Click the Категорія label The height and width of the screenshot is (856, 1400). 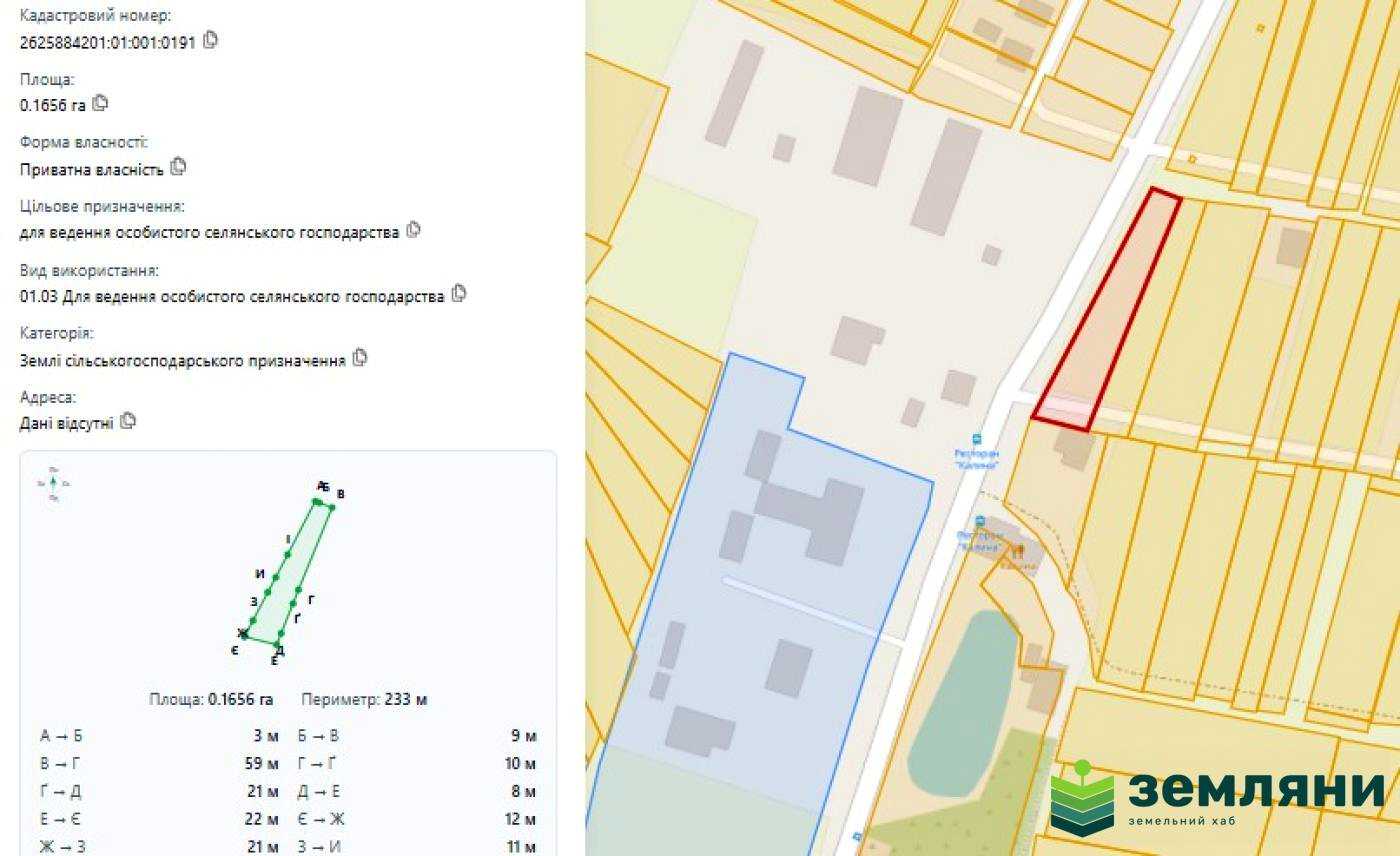click(x=57, y=333)
